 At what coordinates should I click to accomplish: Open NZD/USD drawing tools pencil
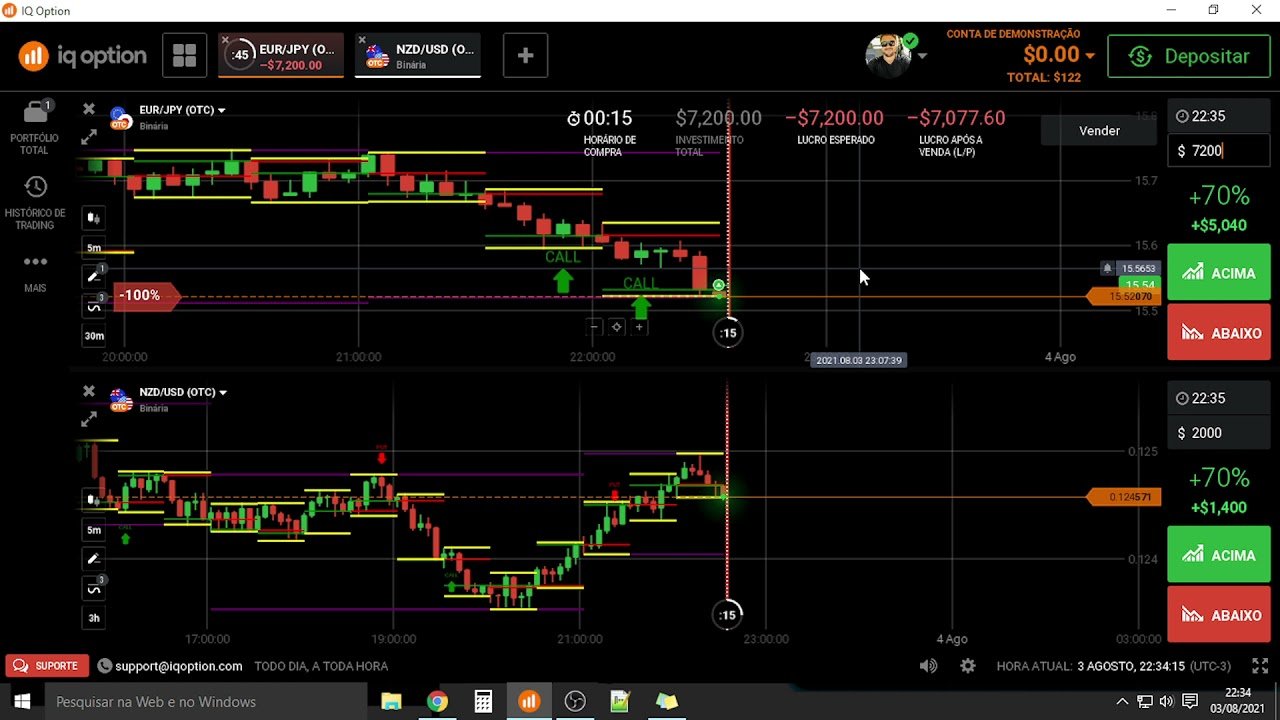tap(94, 558)
